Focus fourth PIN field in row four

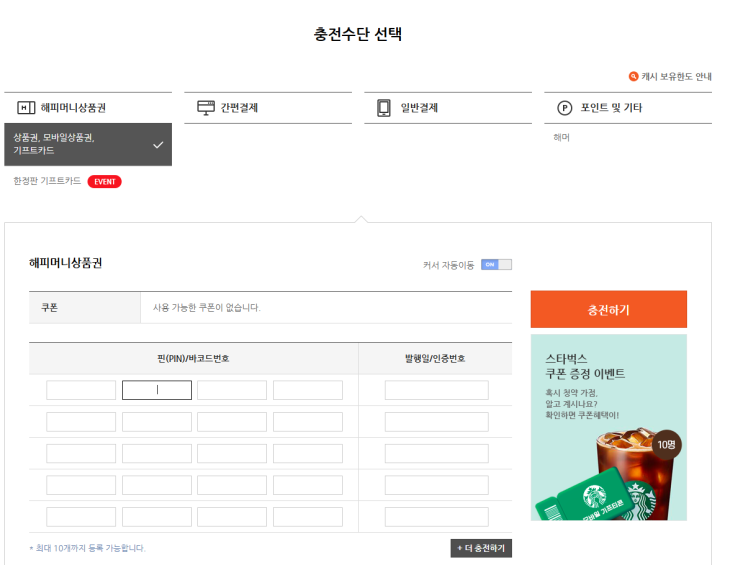tap(308, 485)
